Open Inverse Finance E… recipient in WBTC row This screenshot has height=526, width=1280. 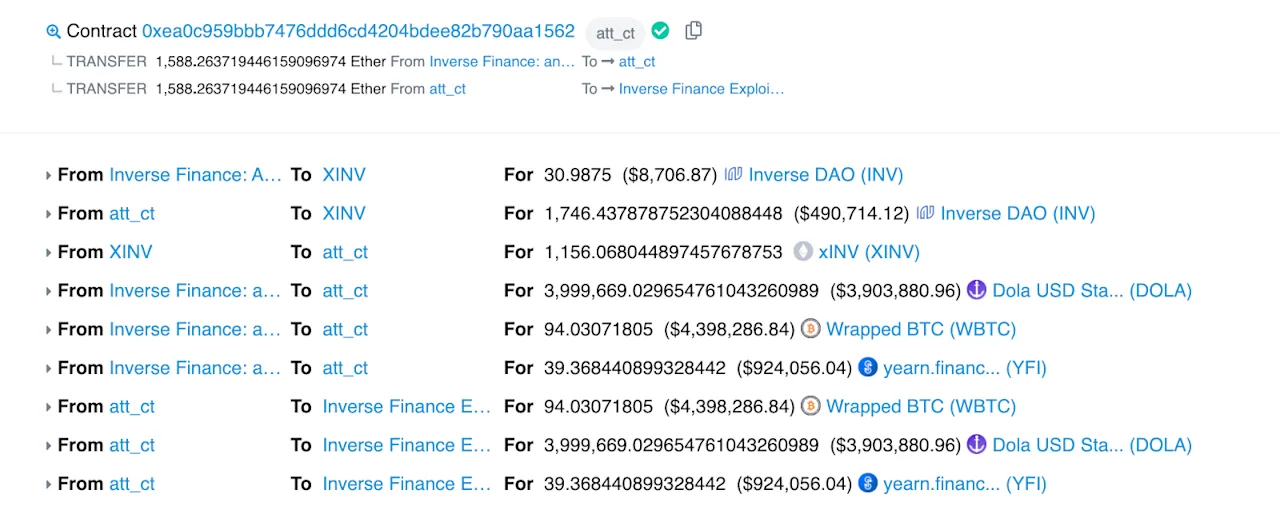(406, 406)
